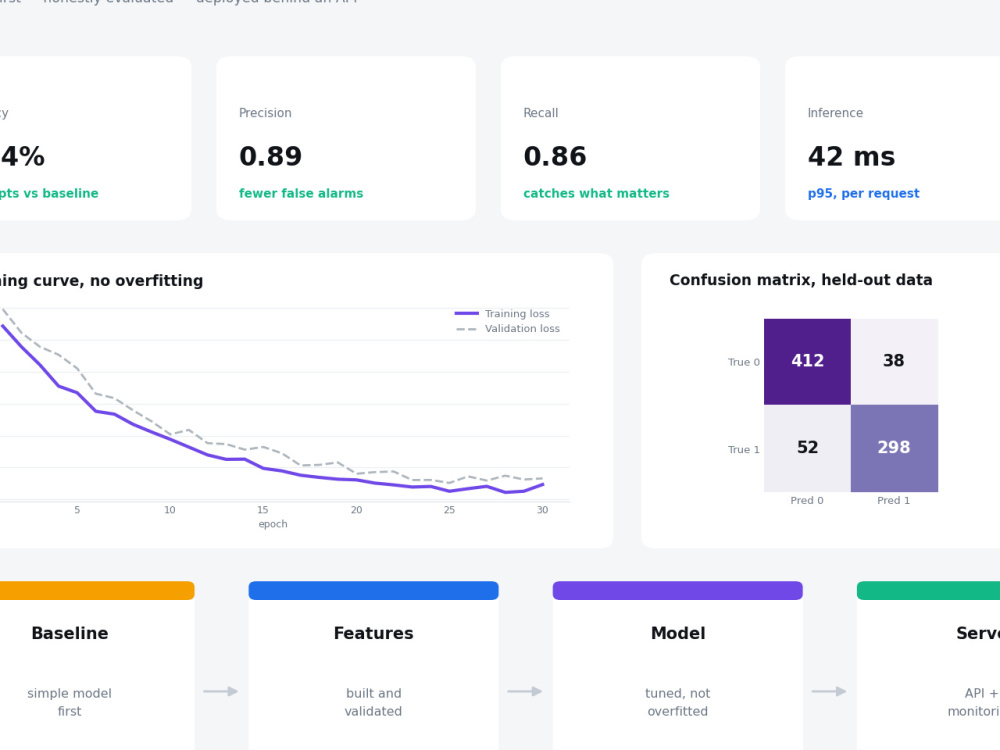Click the confusion matrix cell 298
This screenshot has width=1000, height=750.
894,448
